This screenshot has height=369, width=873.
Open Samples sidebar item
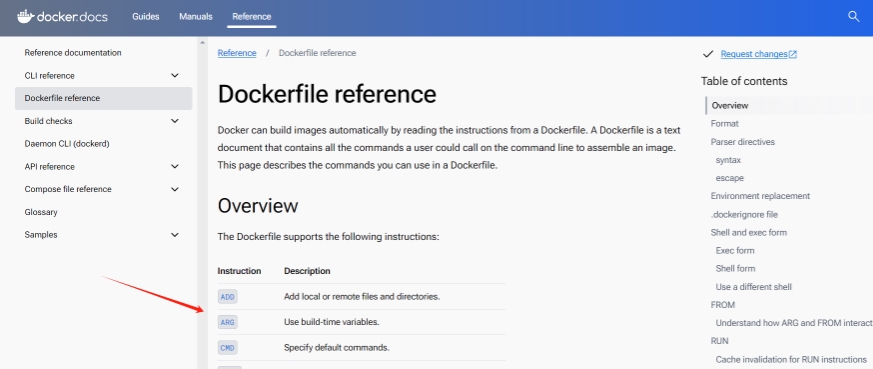(41, 235)
